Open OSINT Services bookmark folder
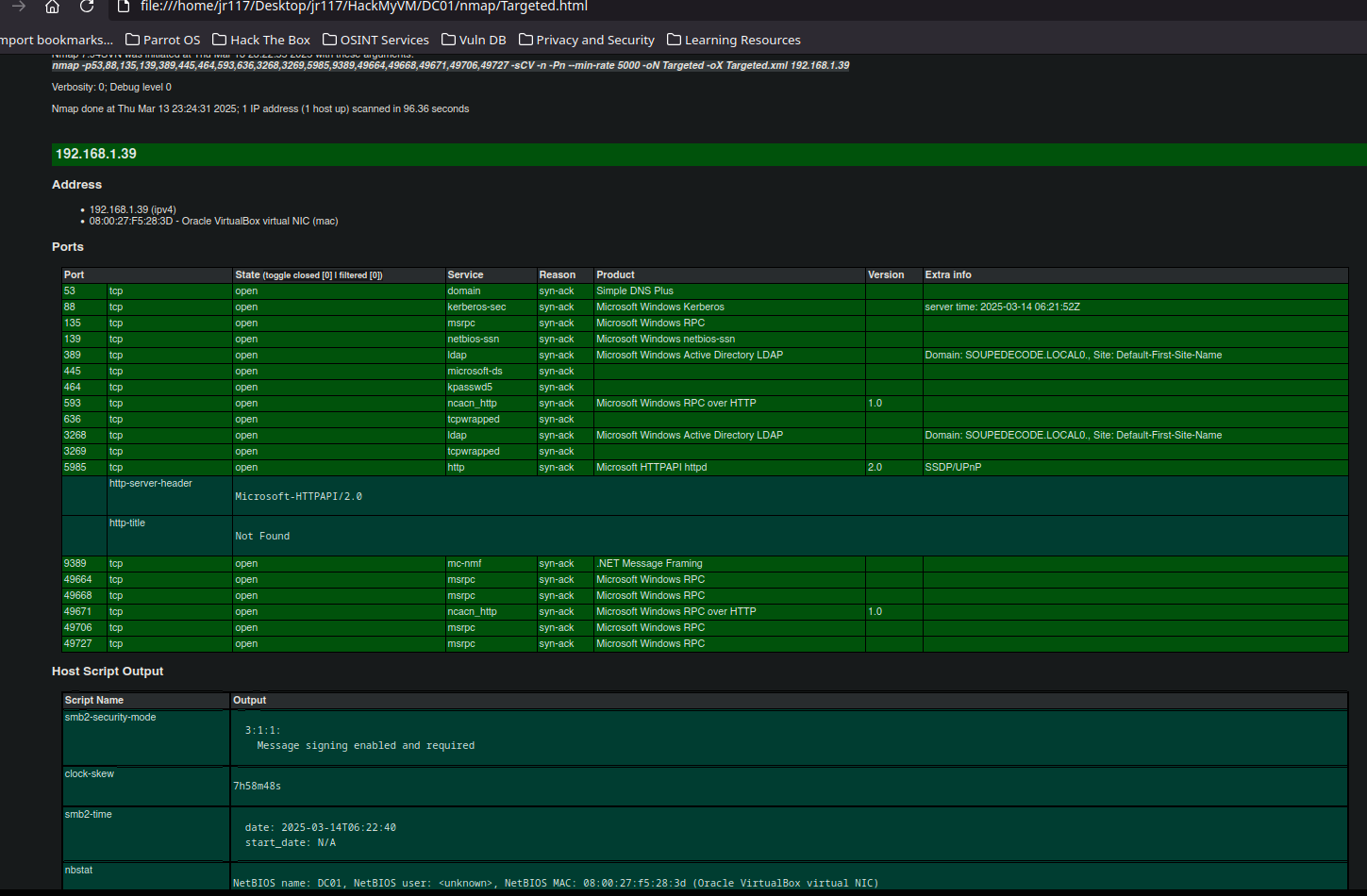1367x896 pixels. pos(375,40)
